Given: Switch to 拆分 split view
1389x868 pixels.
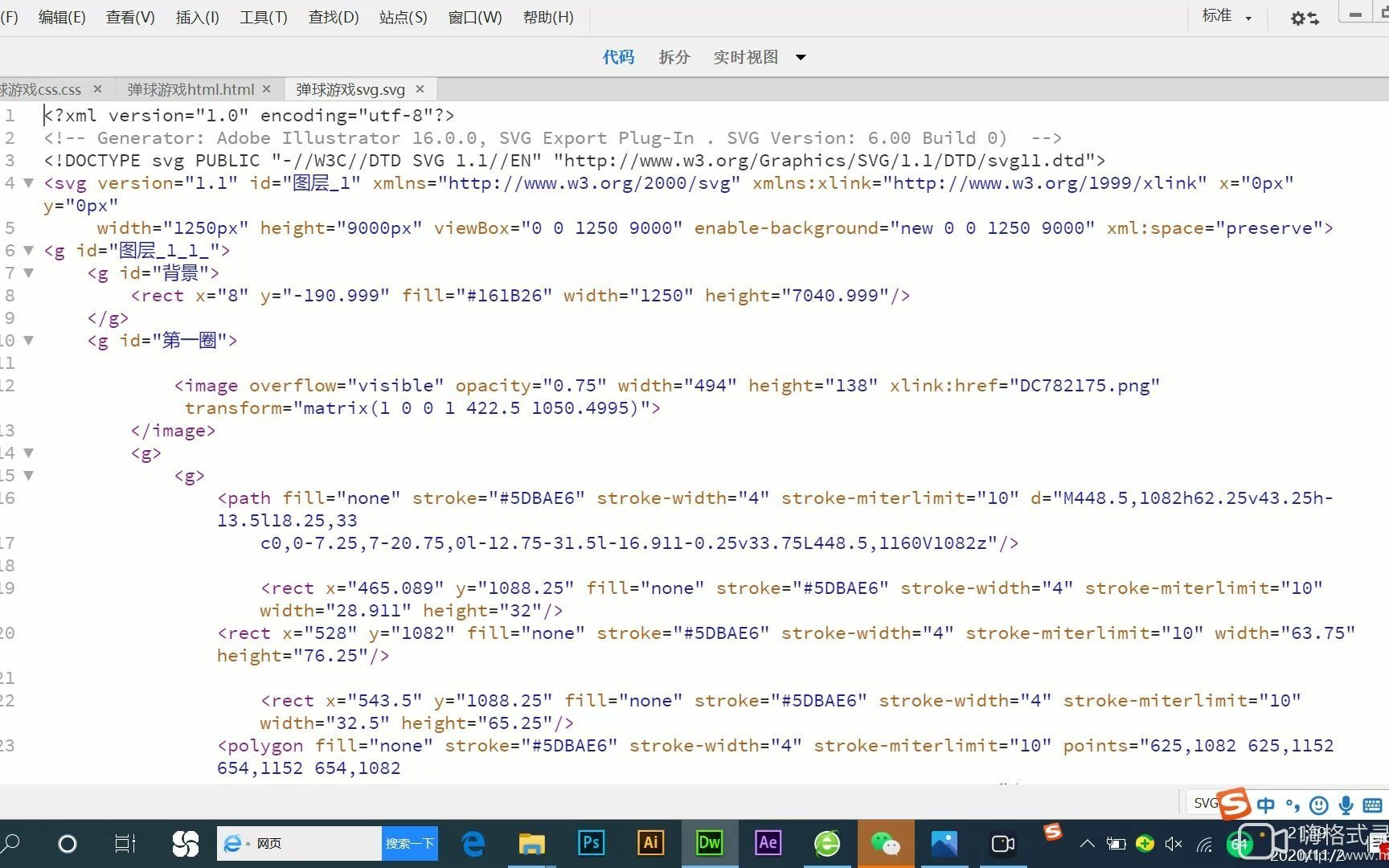Looking at the screenshot, I should coord(674,57).
